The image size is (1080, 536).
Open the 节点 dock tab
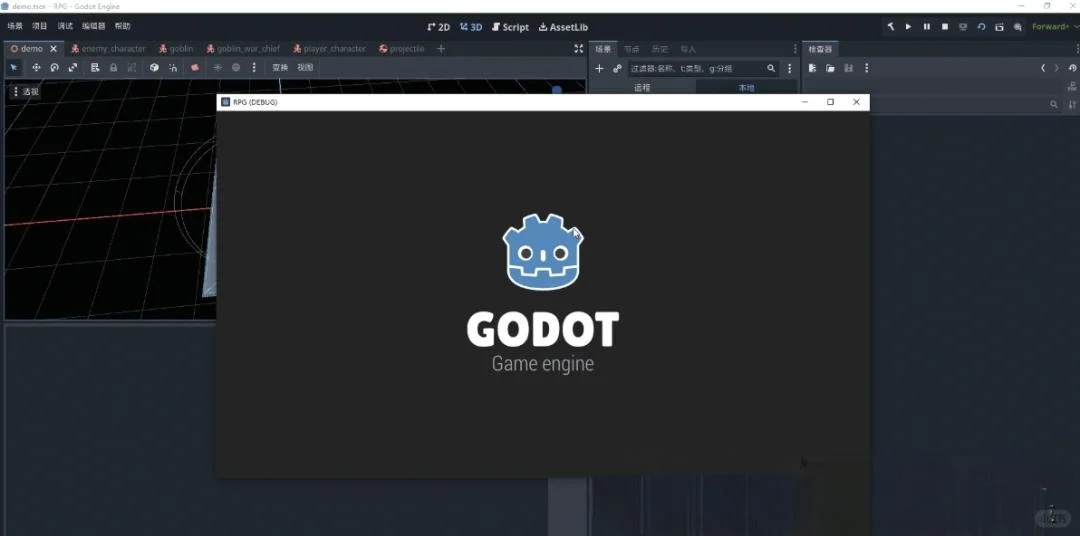tap(632, 49)
